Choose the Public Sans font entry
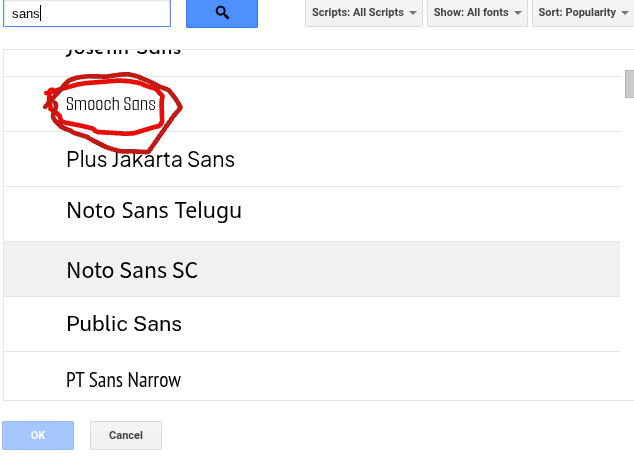This screenshot has width=634, height=469. point(124,324)
